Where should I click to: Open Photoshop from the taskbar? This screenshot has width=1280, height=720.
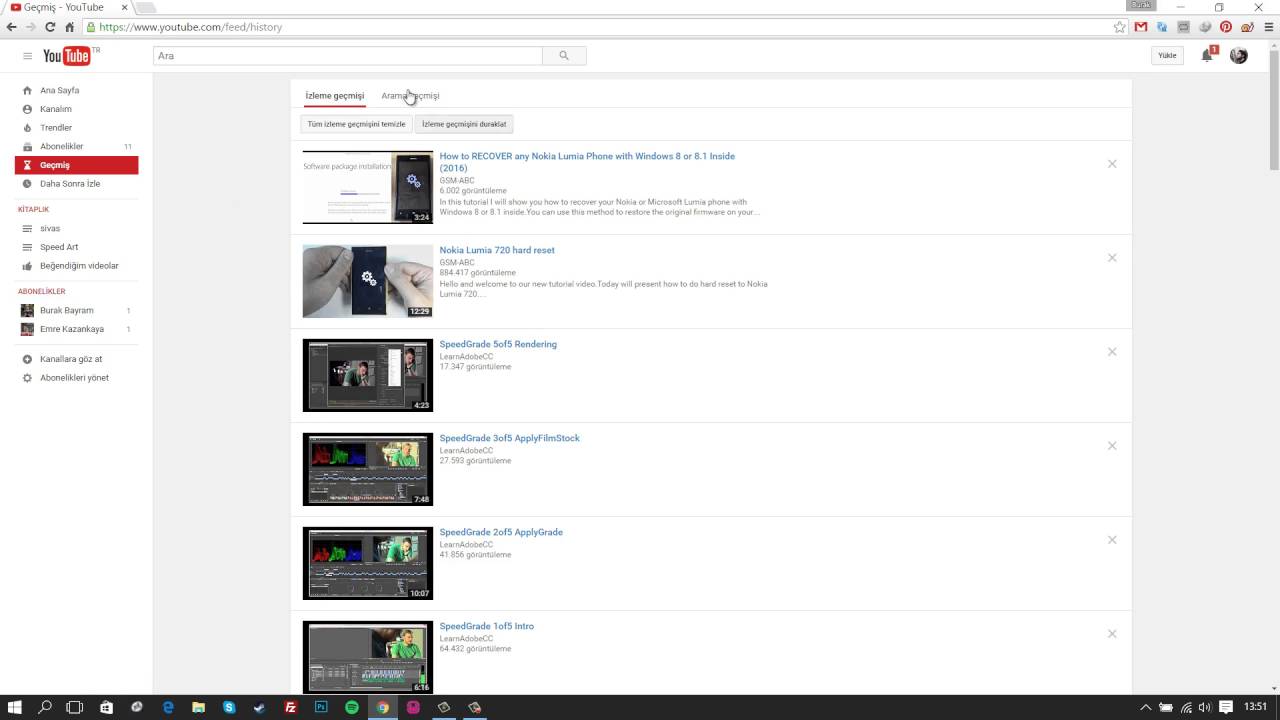(x=321, y=707)
